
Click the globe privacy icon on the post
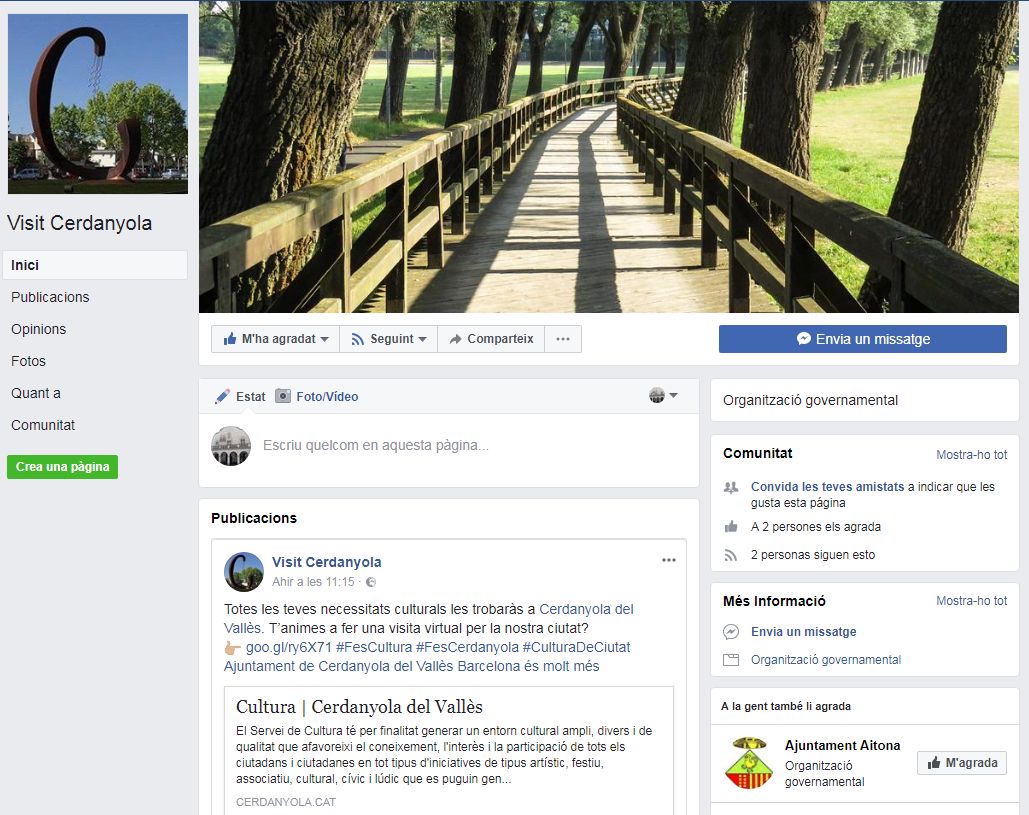pos(371,582)
